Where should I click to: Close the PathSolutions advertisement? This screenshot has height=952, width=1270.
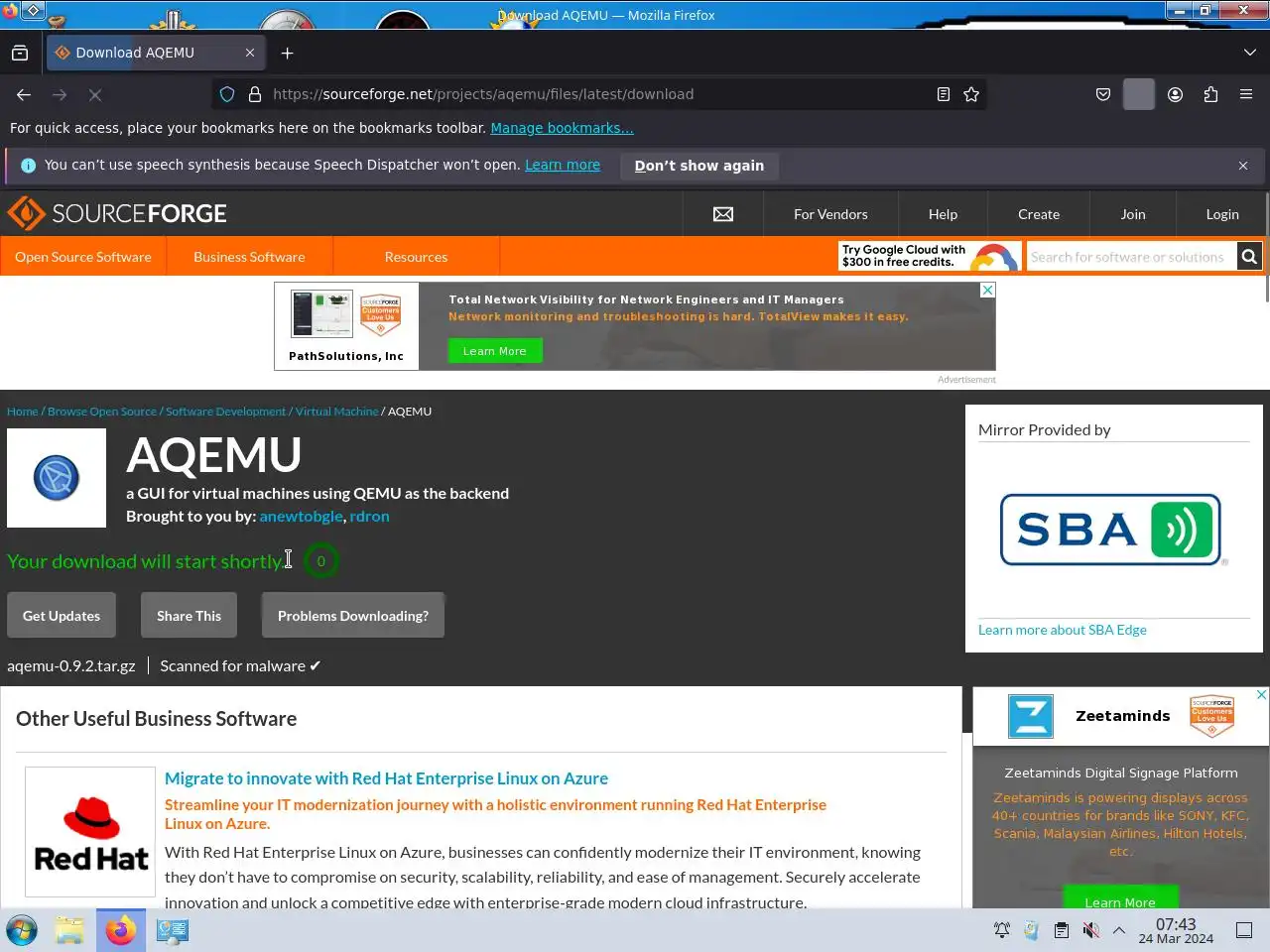coord(987,290)
